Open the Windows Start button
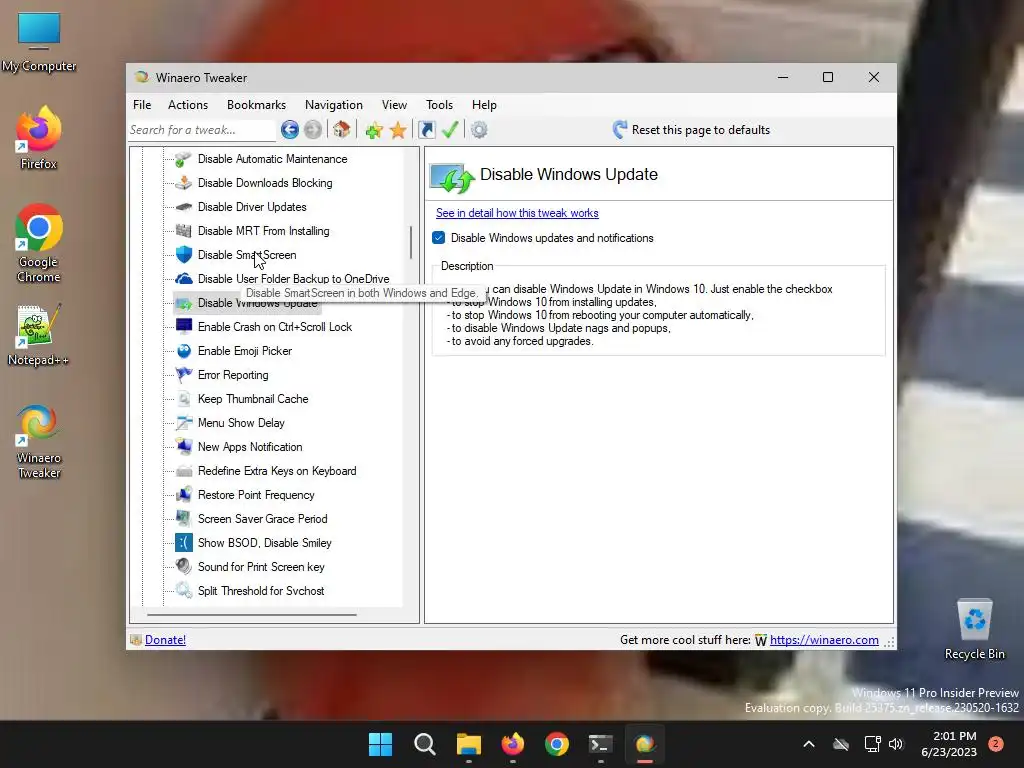 380,744
